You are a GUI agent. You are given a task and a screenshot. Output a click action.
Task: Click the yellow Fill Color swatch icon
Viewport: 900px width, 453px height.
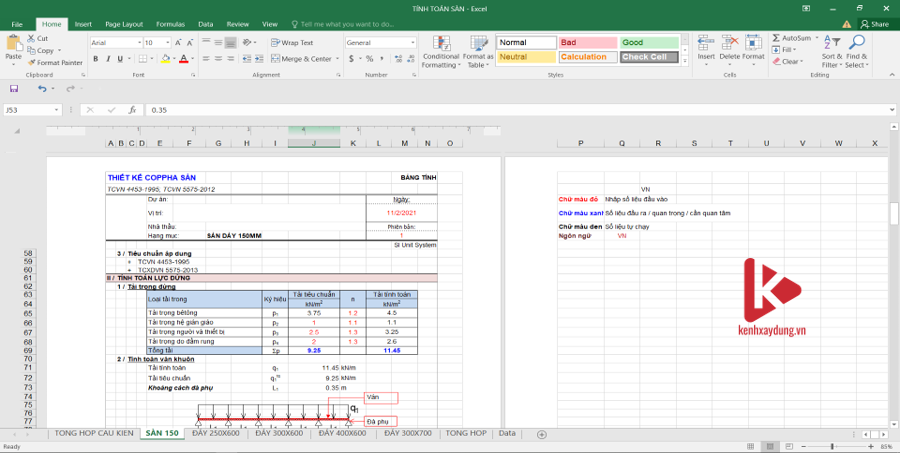click(x=166, y=59)
